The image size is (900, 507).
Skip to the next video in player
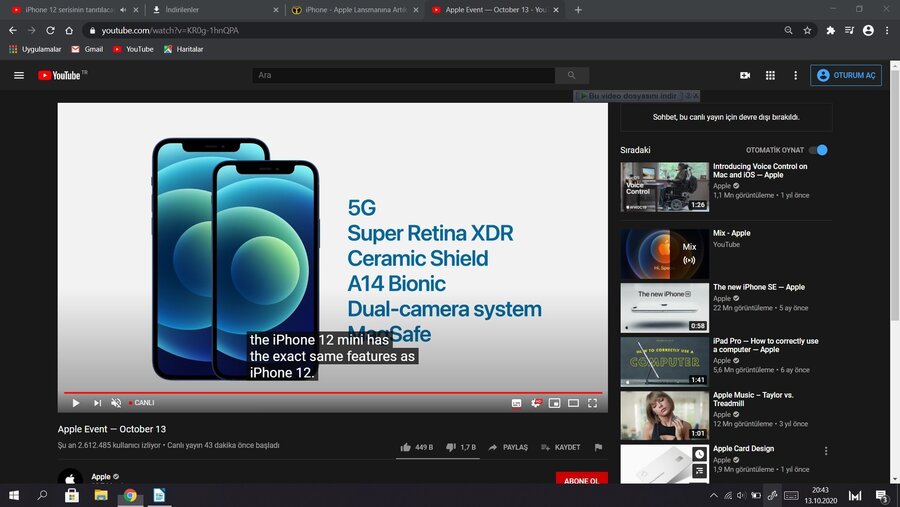[98, 403]
